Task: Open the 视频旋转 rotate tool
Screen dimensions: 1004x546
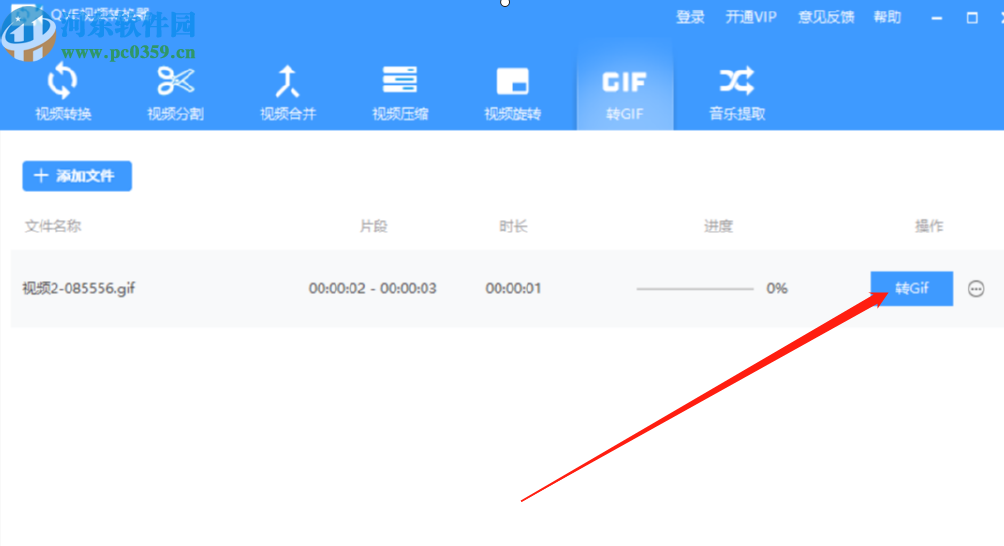Action: click(x=512, y=92)
